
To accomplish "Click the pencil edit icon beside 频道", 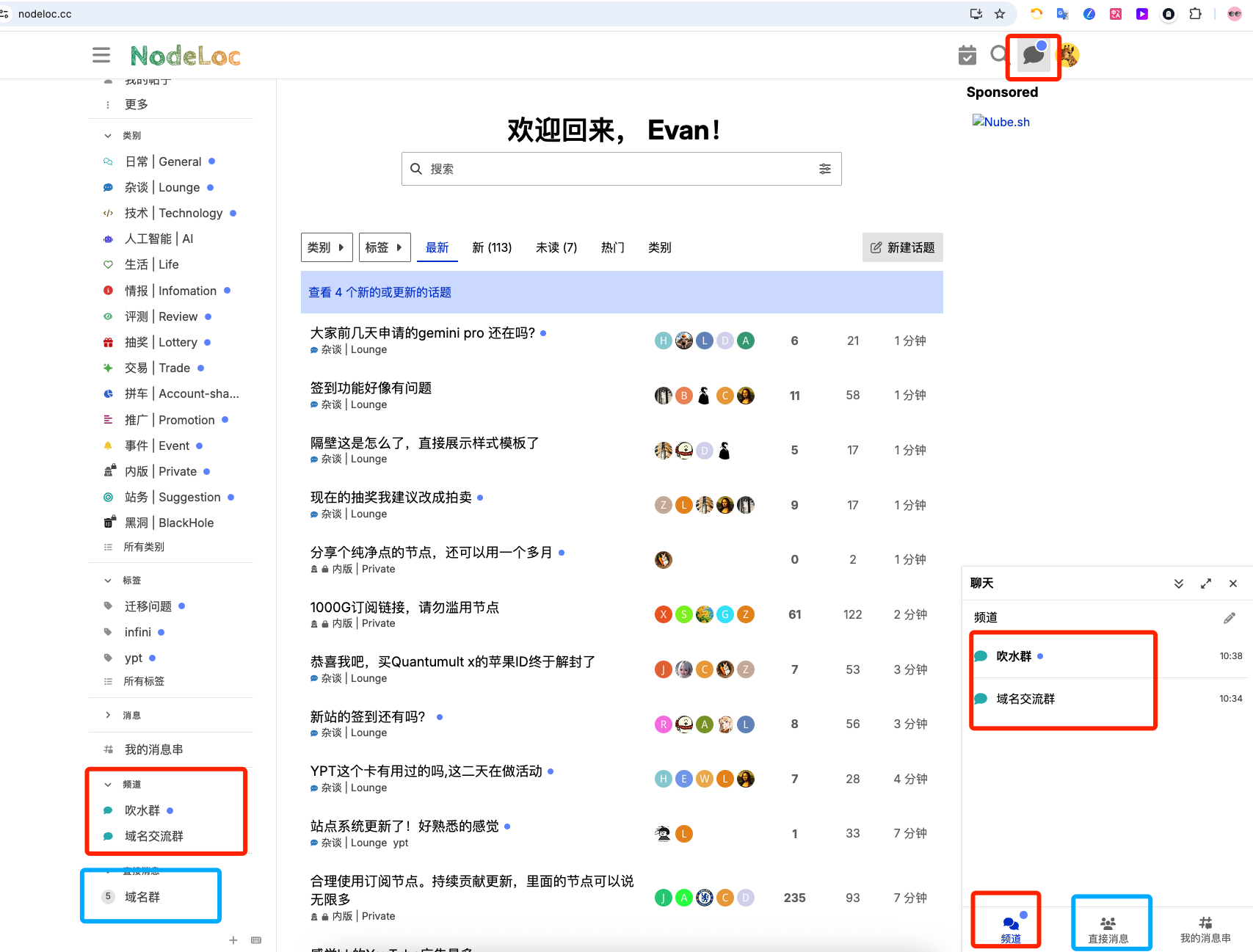I will tap(1230, 618).
